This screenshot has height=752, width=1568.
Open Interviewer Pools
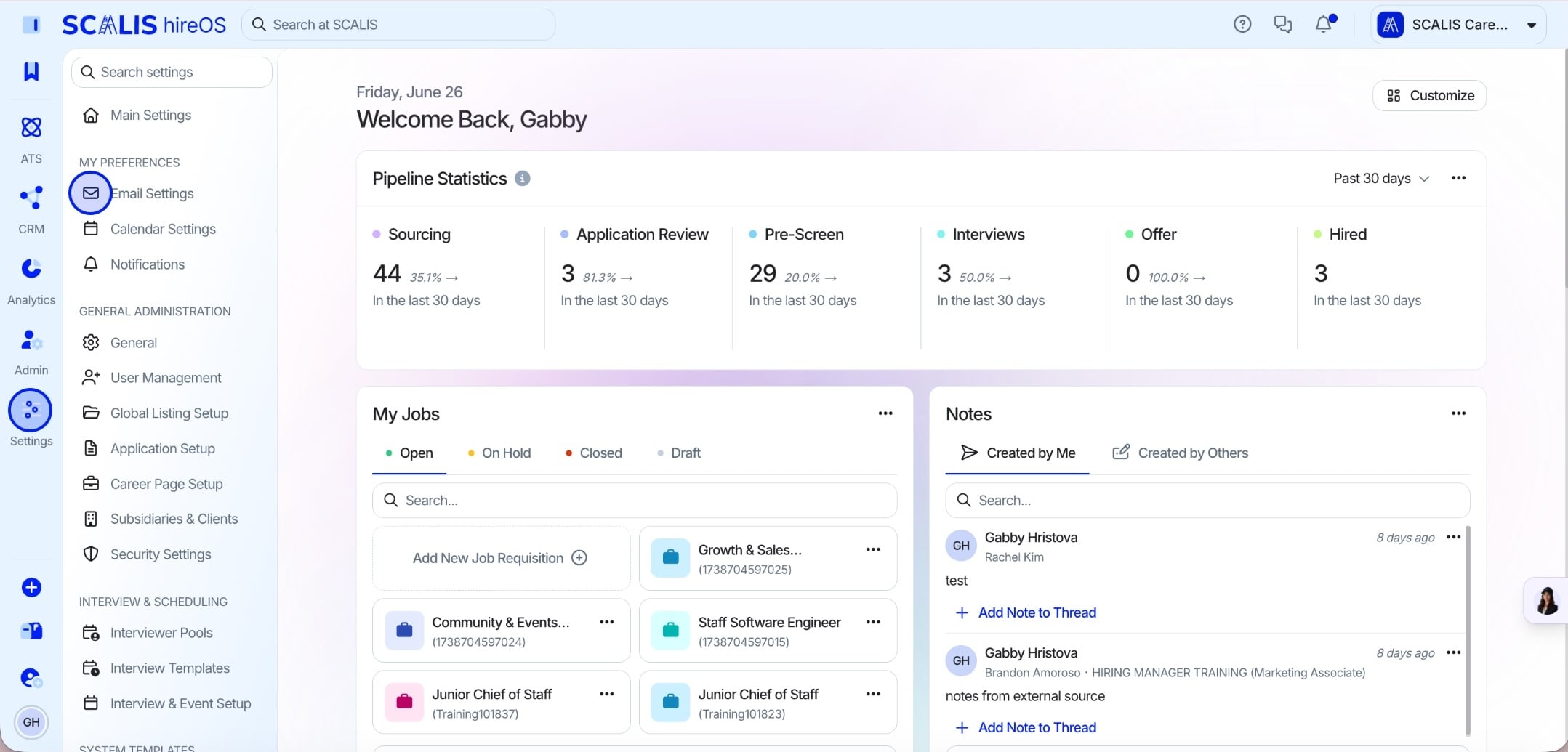coord(148,633)
